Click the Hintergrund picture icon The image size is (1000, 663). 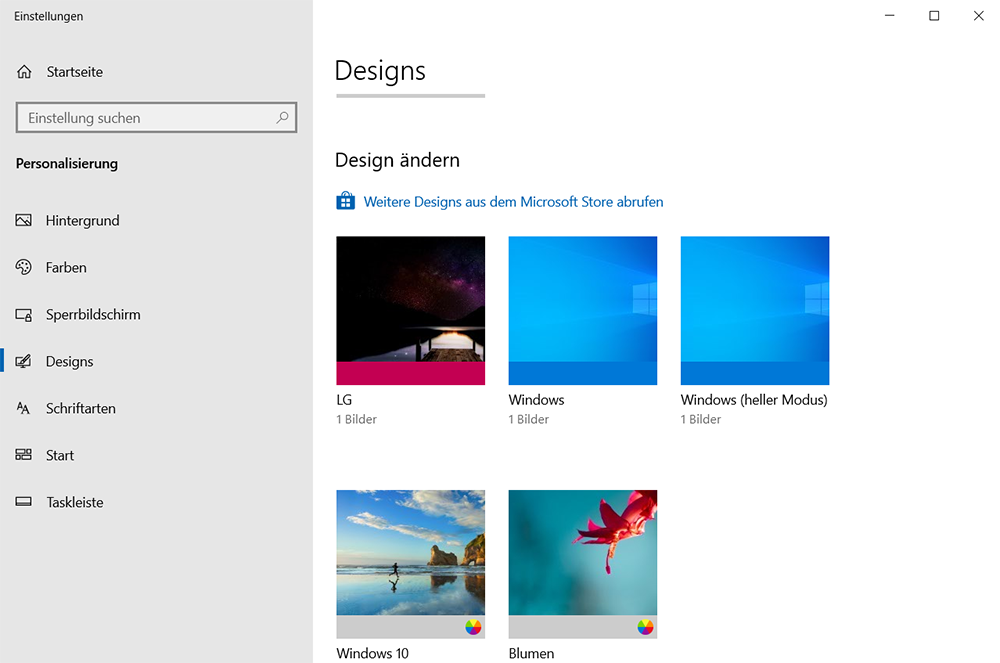[x=24, y=220]
